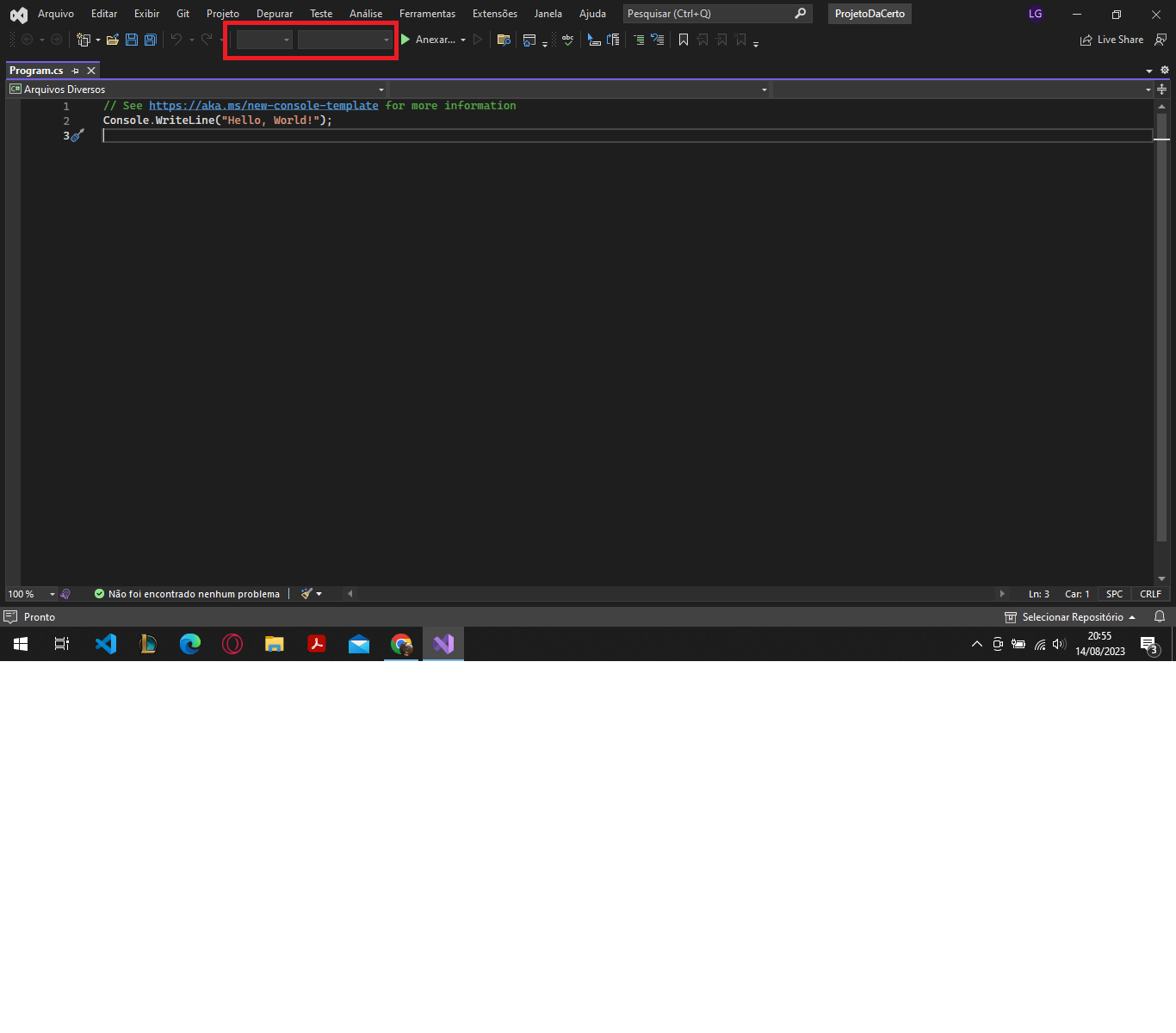
Task: Click the SPC indentation indicator
Action: 1114,594
